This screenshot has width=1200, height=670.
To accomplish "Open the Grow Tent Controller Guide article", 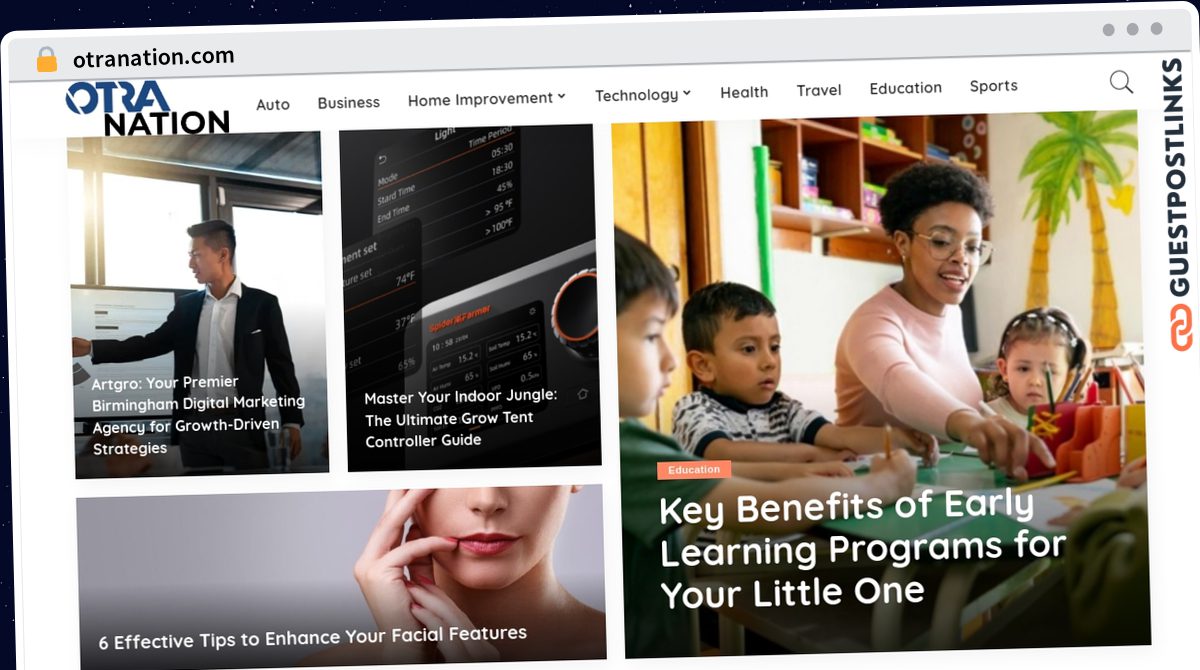I will 461,418.
